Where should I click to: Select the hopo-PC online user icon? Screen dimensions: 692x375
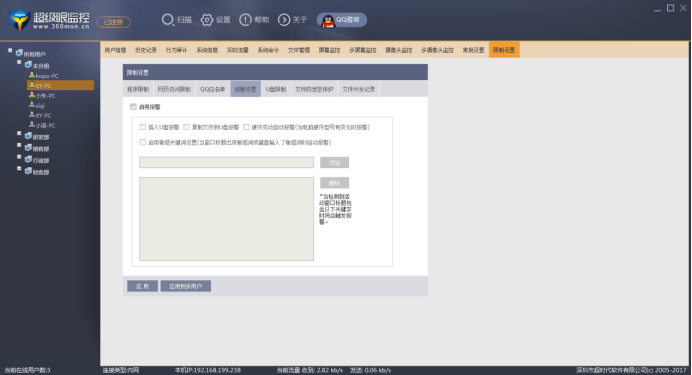[x=32, y=75]
